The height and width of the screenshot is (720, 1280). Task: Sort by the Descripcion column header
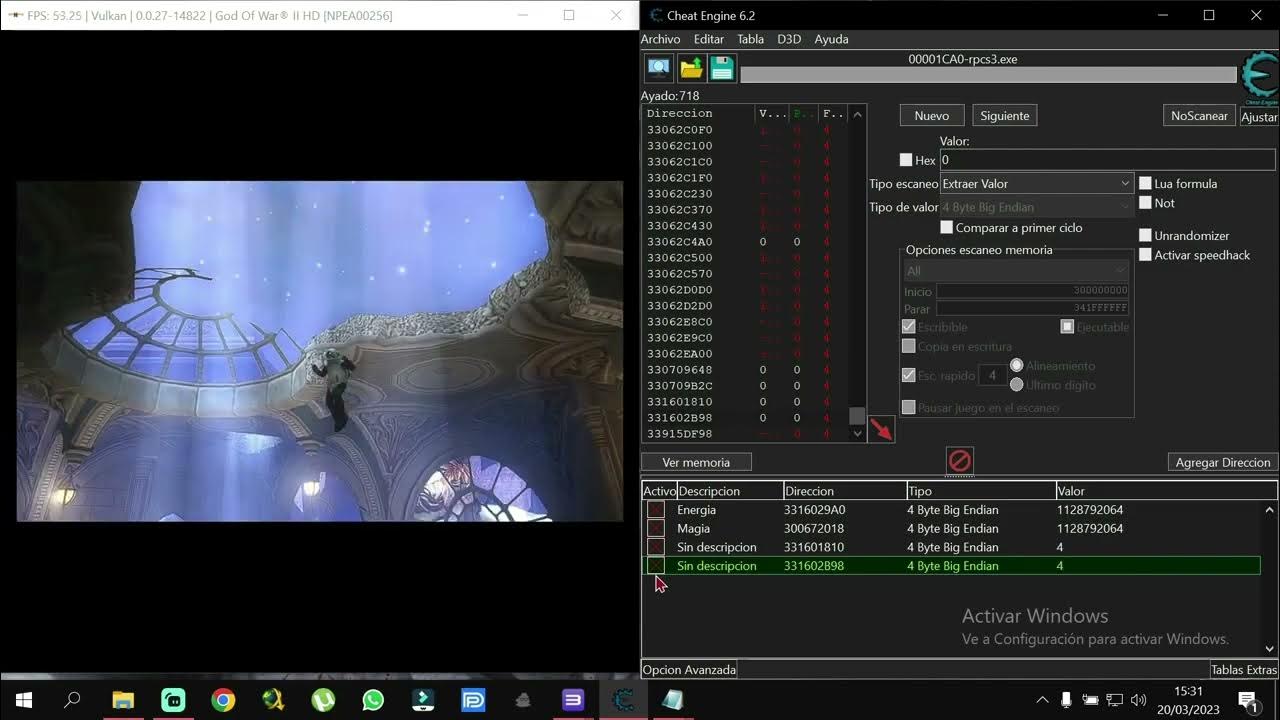coord(730,491)
